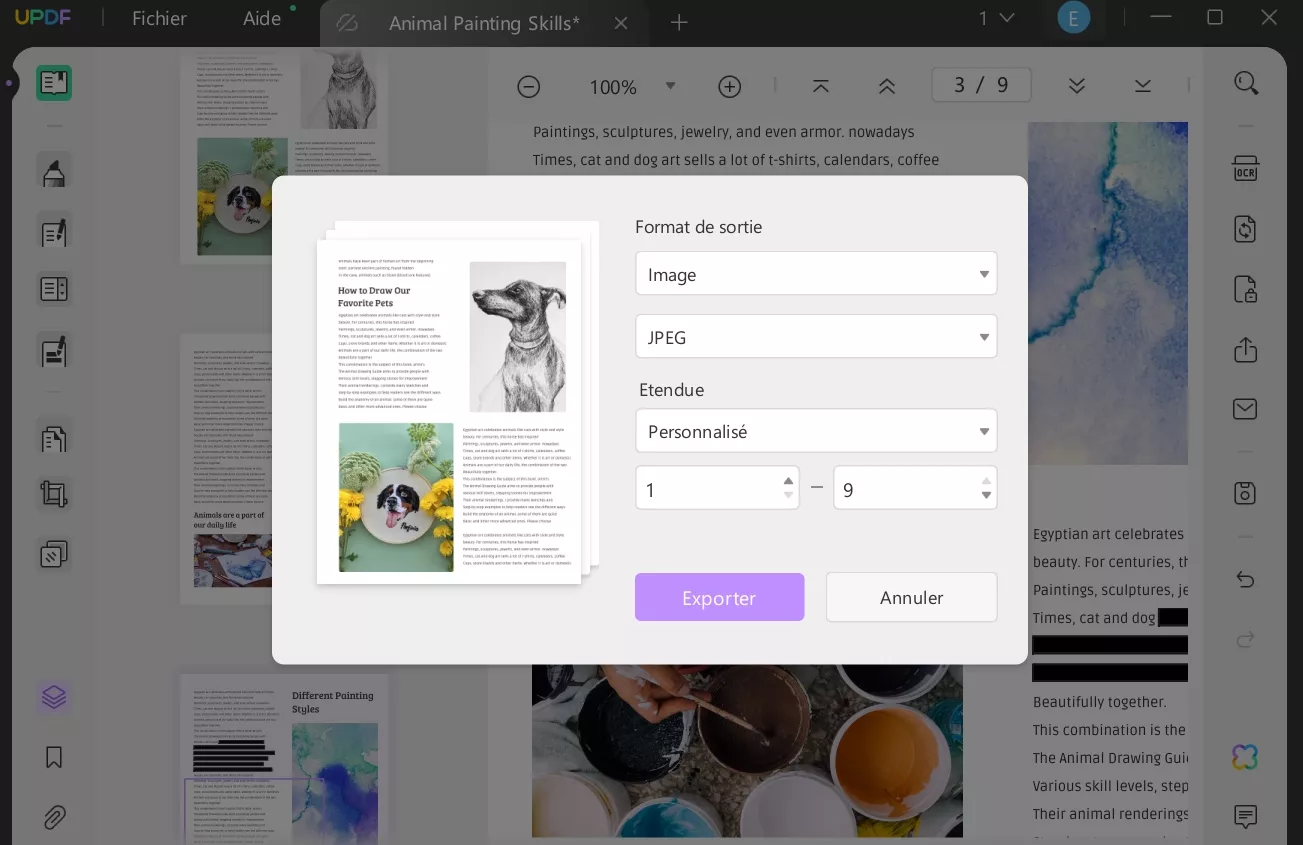Open the window count dropdown in title bar
This screenshot has width=1303, height=845.
pyautogui.click(x=996, y=18)
